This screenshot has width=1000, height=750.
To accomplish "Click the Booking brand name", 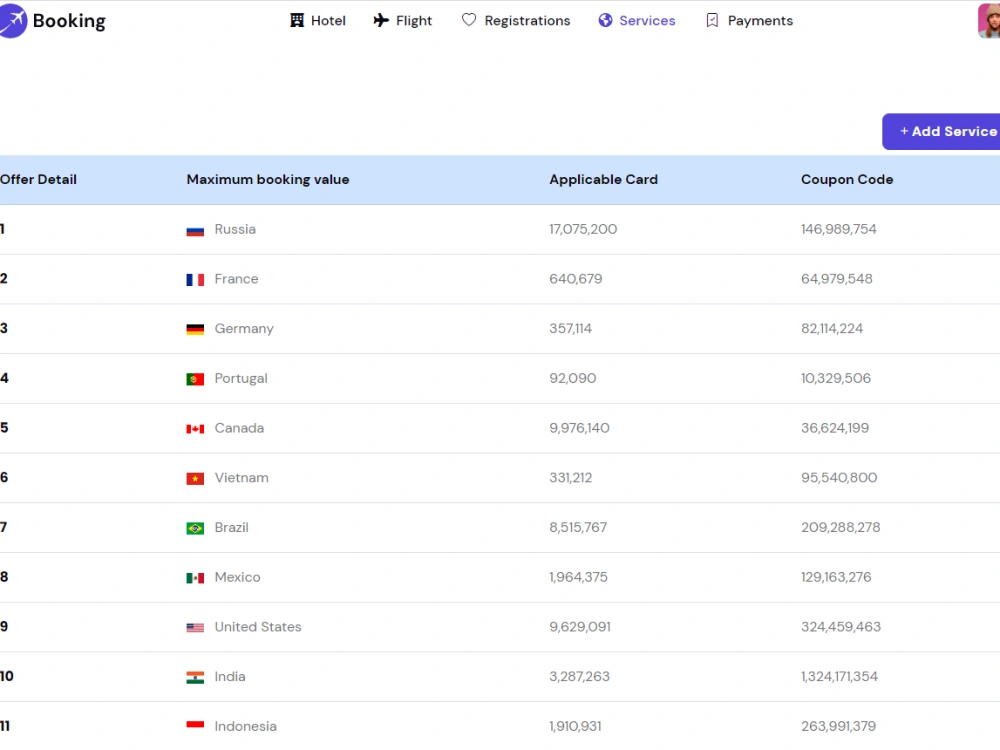I will tap(69, 21).
